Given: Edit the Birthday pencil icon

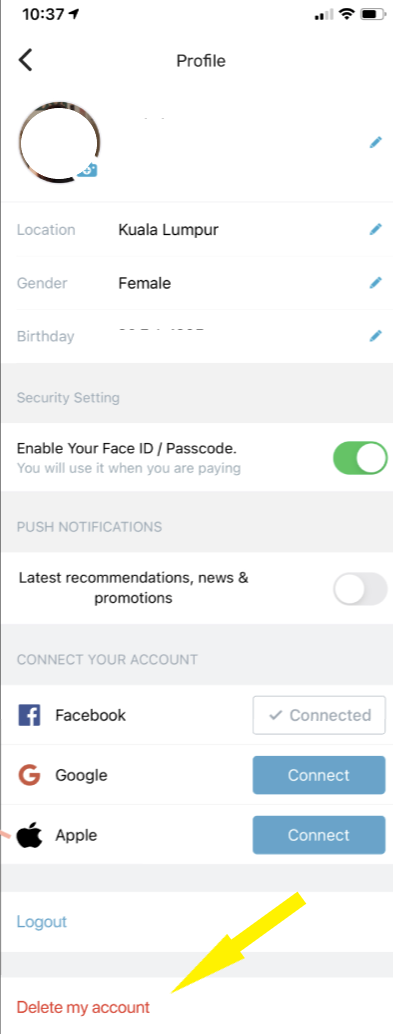Looking at the screenshot, I should tap(375, 336).
